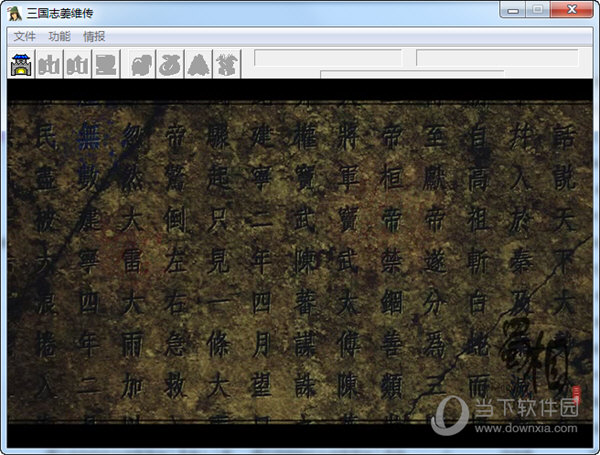Open the 情报 menu
Viewport: 600px width, 455px height.
[x=94, y=37]
